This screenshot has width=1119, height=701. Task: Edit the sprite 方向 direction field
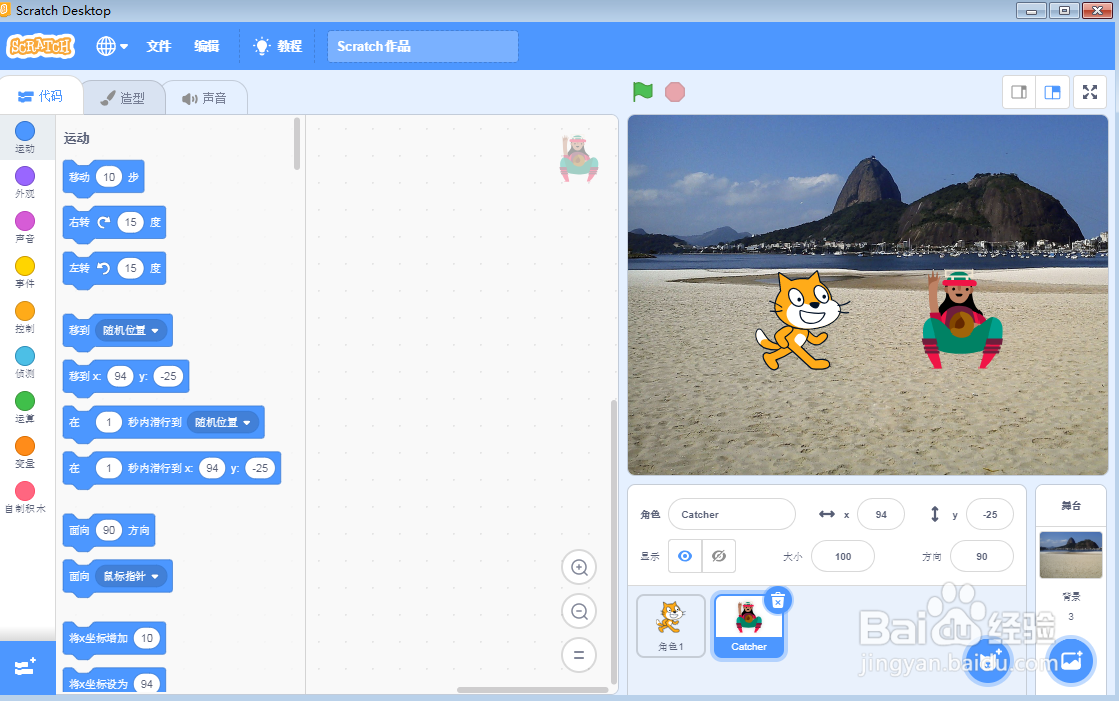pyautogui.click(x=981, y=556)
